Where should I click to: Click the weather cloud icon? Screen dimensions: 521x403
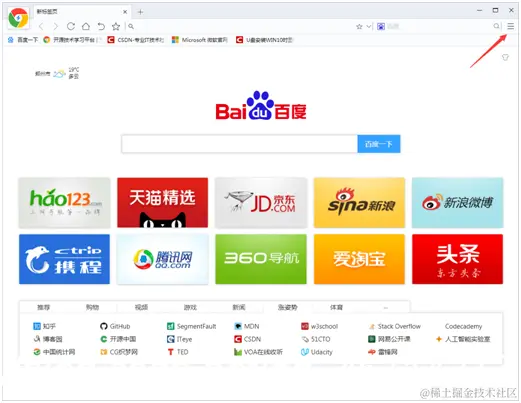tap(59, 73)
